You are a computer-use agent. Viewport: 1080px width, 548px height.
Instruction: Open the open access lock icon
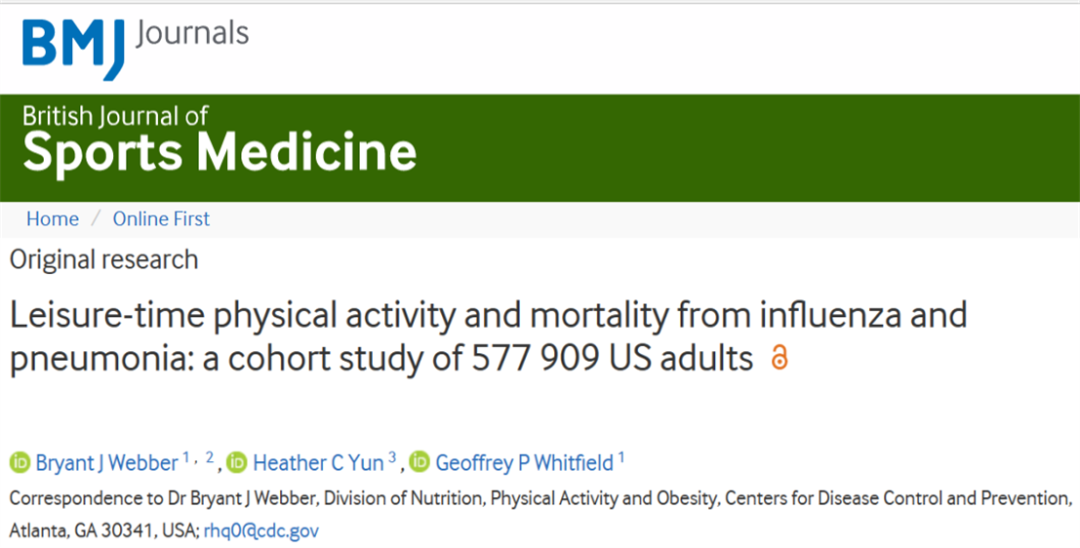779,358
